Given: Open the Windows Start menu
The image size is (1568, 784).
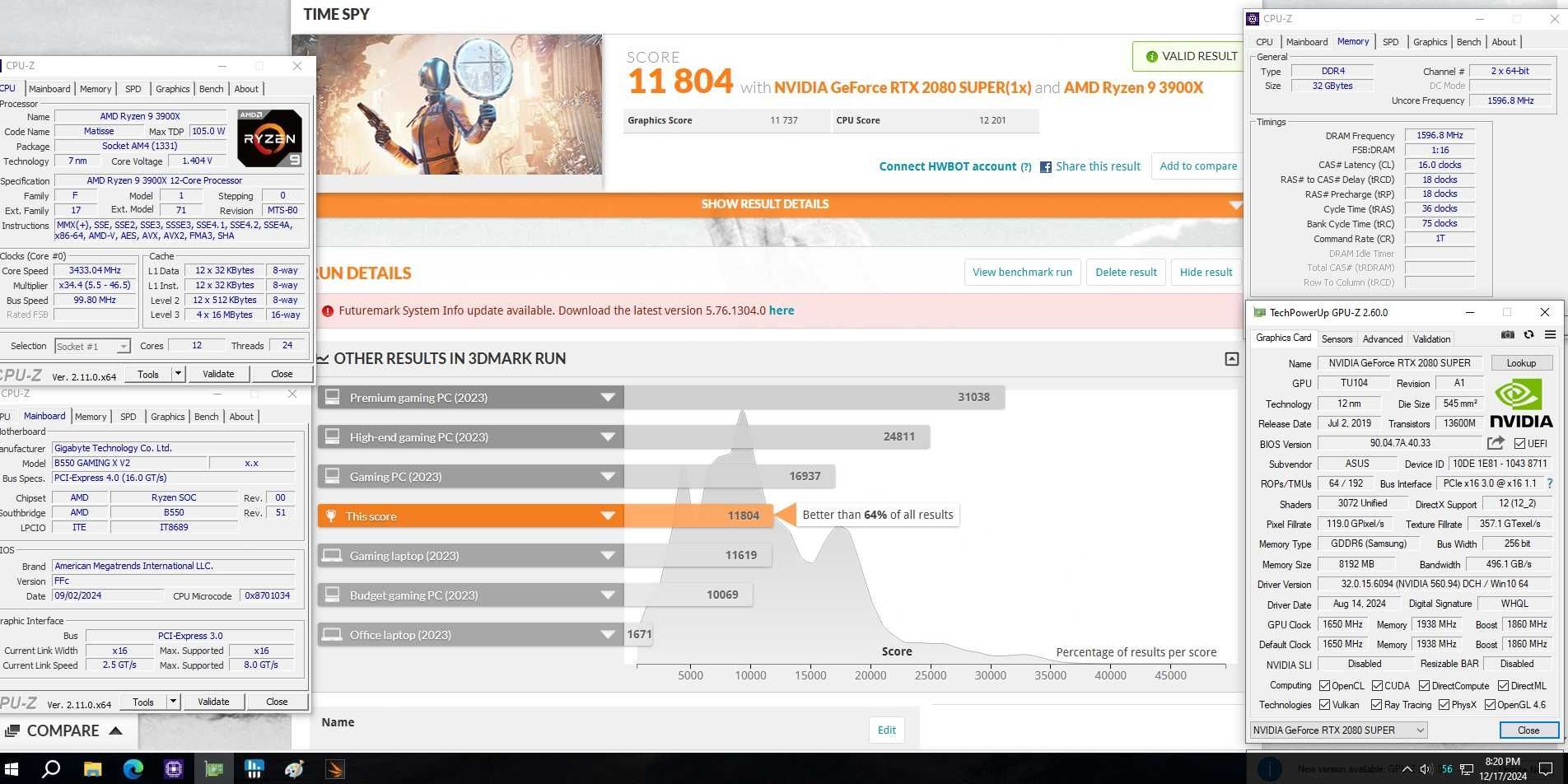Looking at the screenshot, I should tap(12, 769).
